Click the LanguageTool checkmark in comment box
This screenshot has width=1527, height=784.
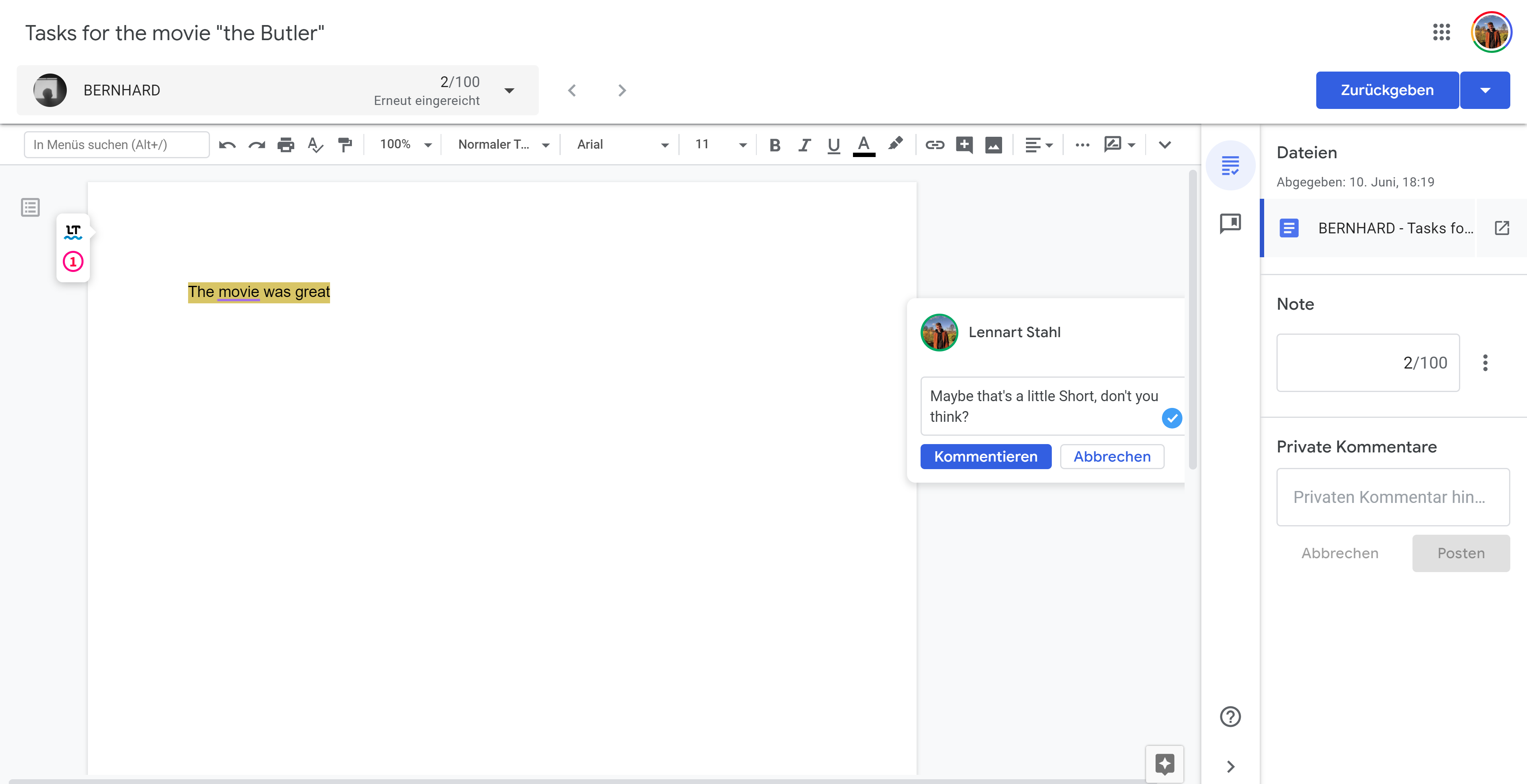pos(1171,418)
